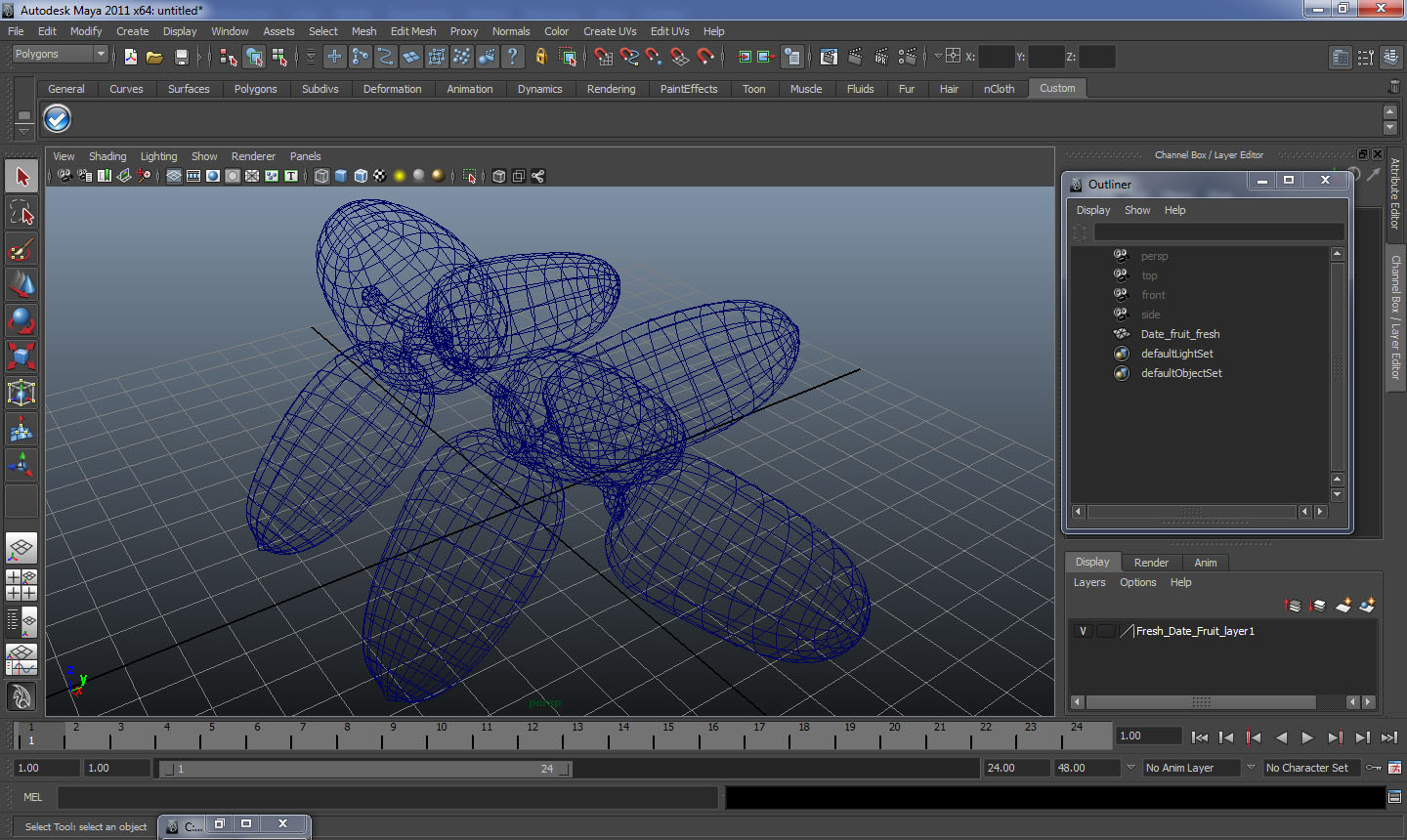Open the Render layer tab
The height and width of the screenshot is (840, 1407).
[x=1151, y=563]
